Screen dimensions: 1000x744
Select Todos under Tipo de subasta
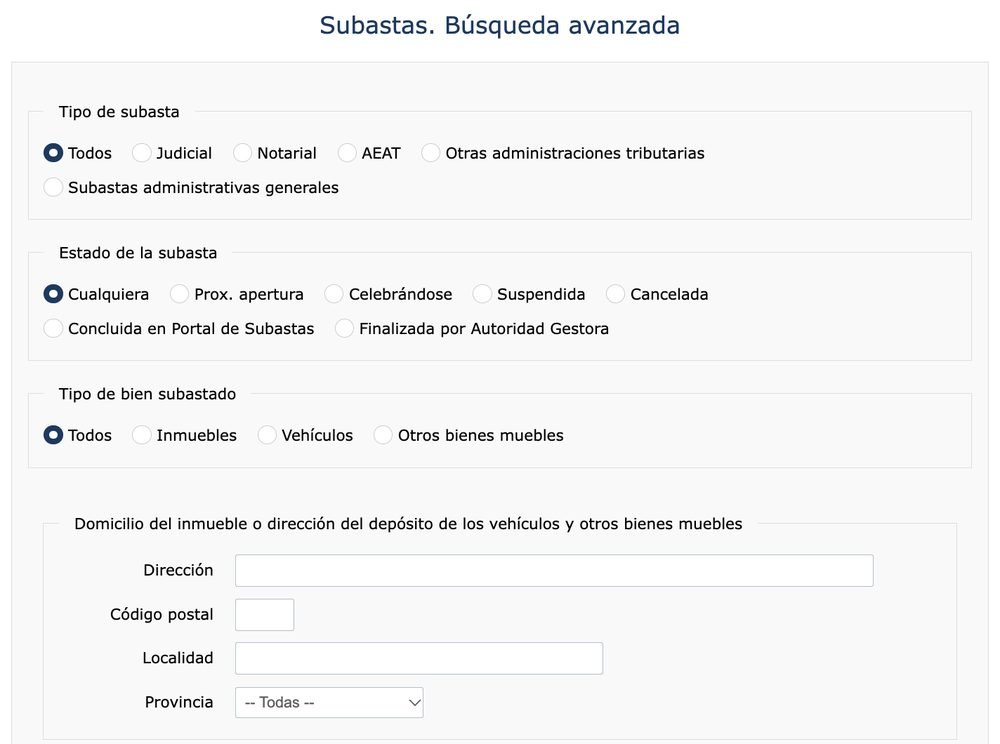click(x=53, y=153)
